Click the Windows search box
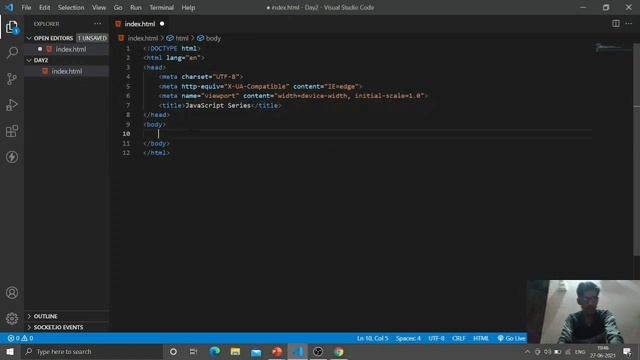Viewport: 640px width, 360px height. coord(91,351)
